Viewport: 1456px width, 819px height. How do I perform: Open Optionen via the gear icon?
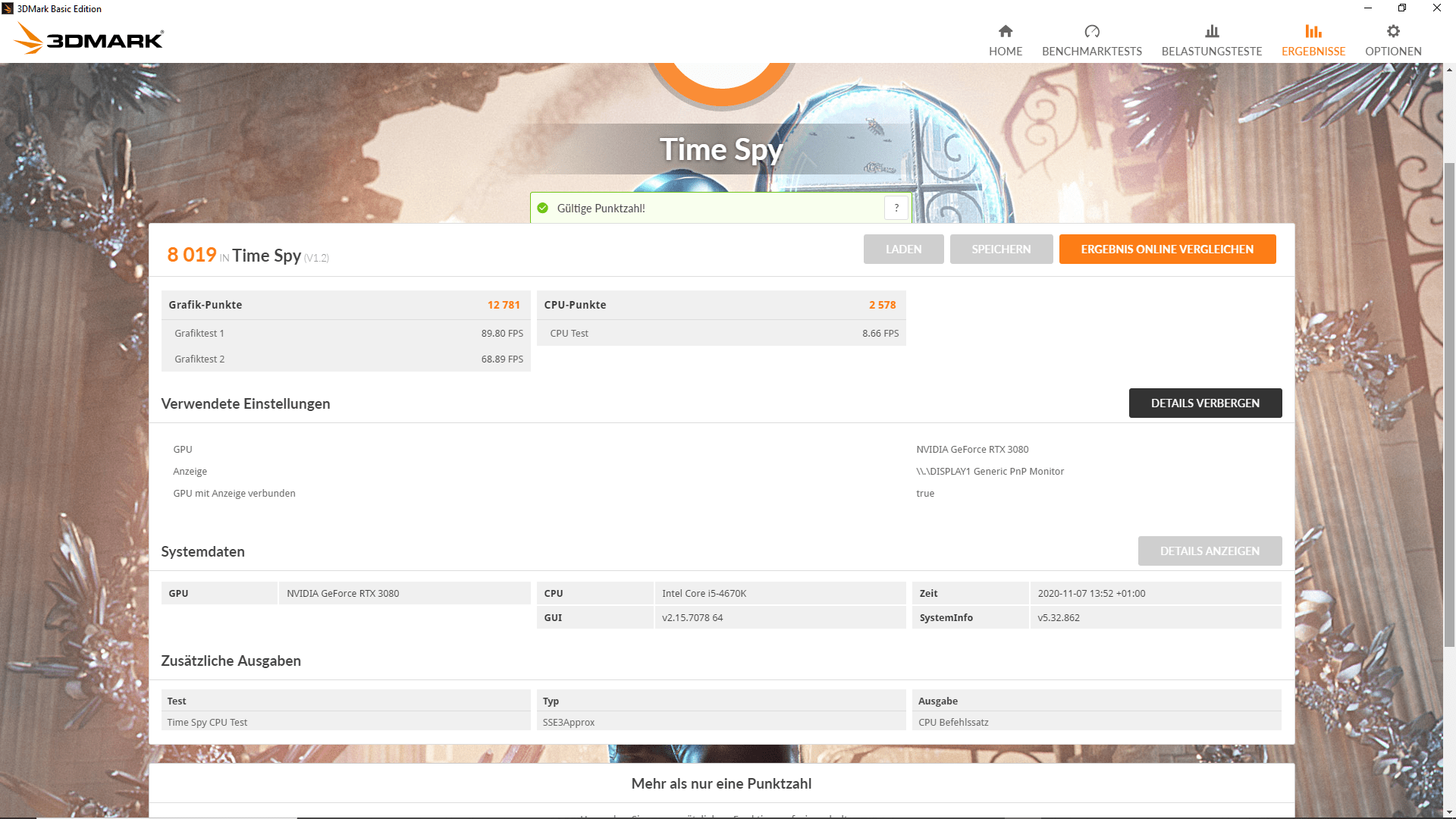pos(1393,31)
